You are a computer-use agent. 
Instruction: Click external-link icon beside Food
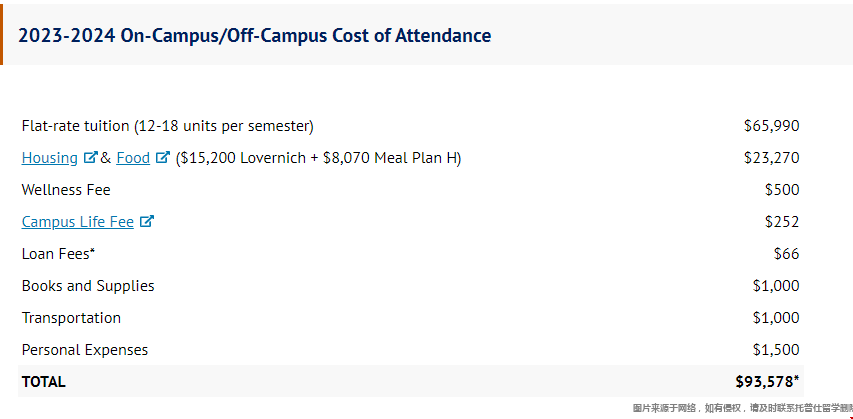[x=163, y=158]
